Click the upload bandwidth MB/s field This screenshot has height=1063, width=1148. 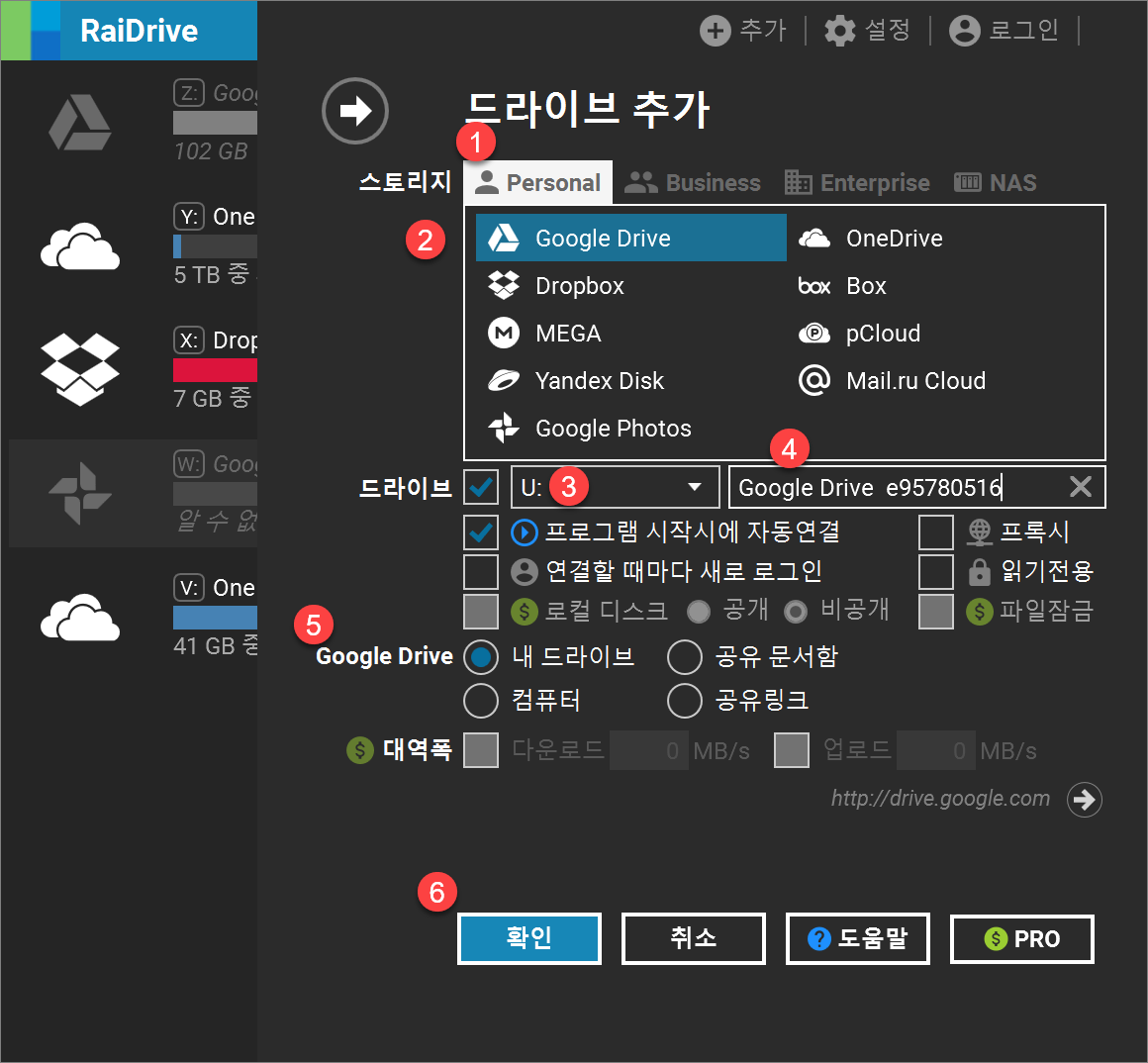tap(935, 750)
